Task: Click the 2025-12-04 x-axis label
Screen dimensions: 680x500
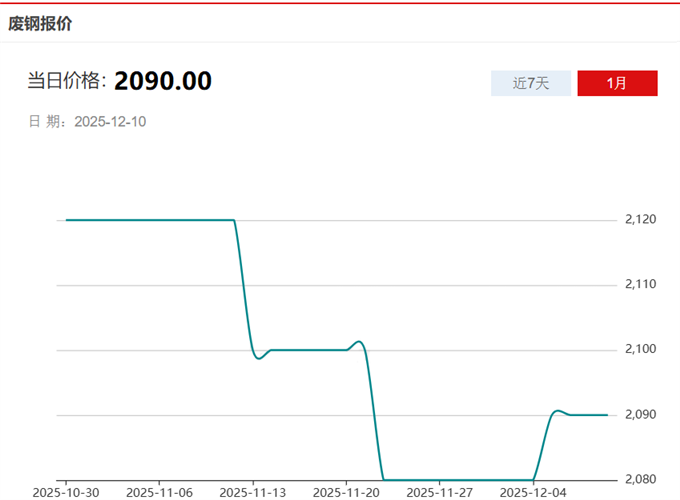Action: tap(532, 492)
